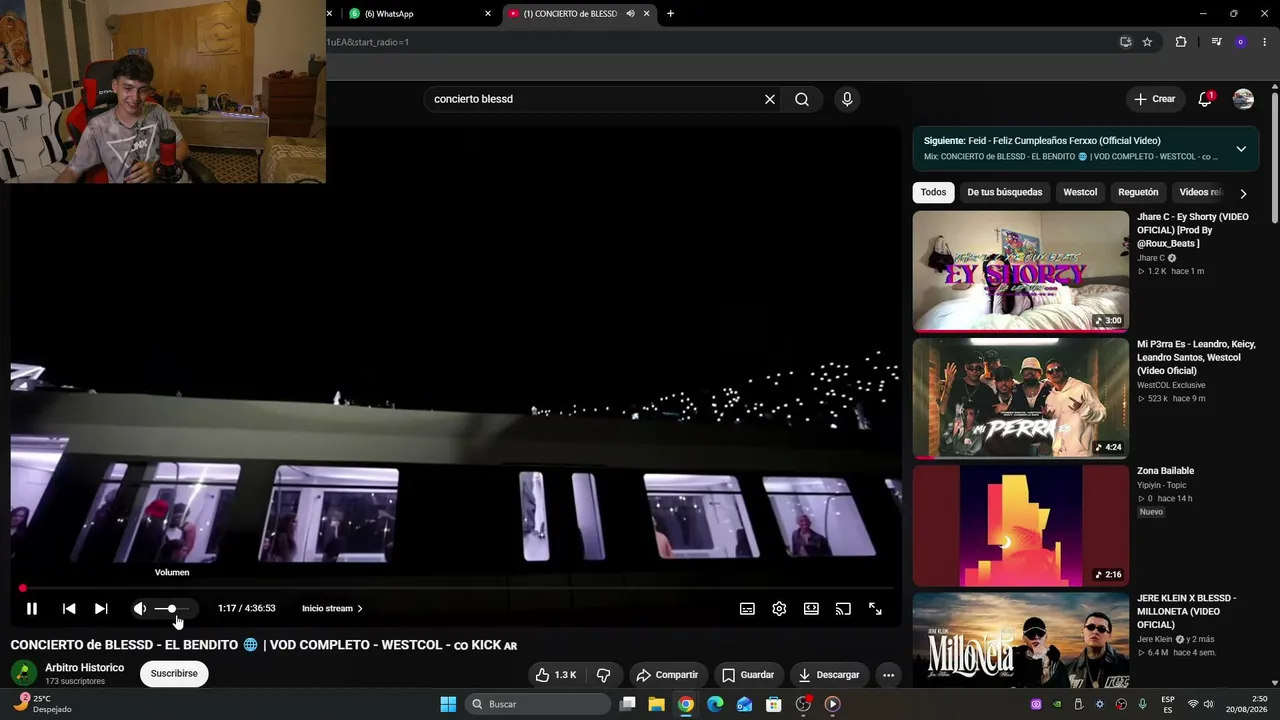Dislike the video with thumbs down
1280x720 pixels.
point(604,675)
